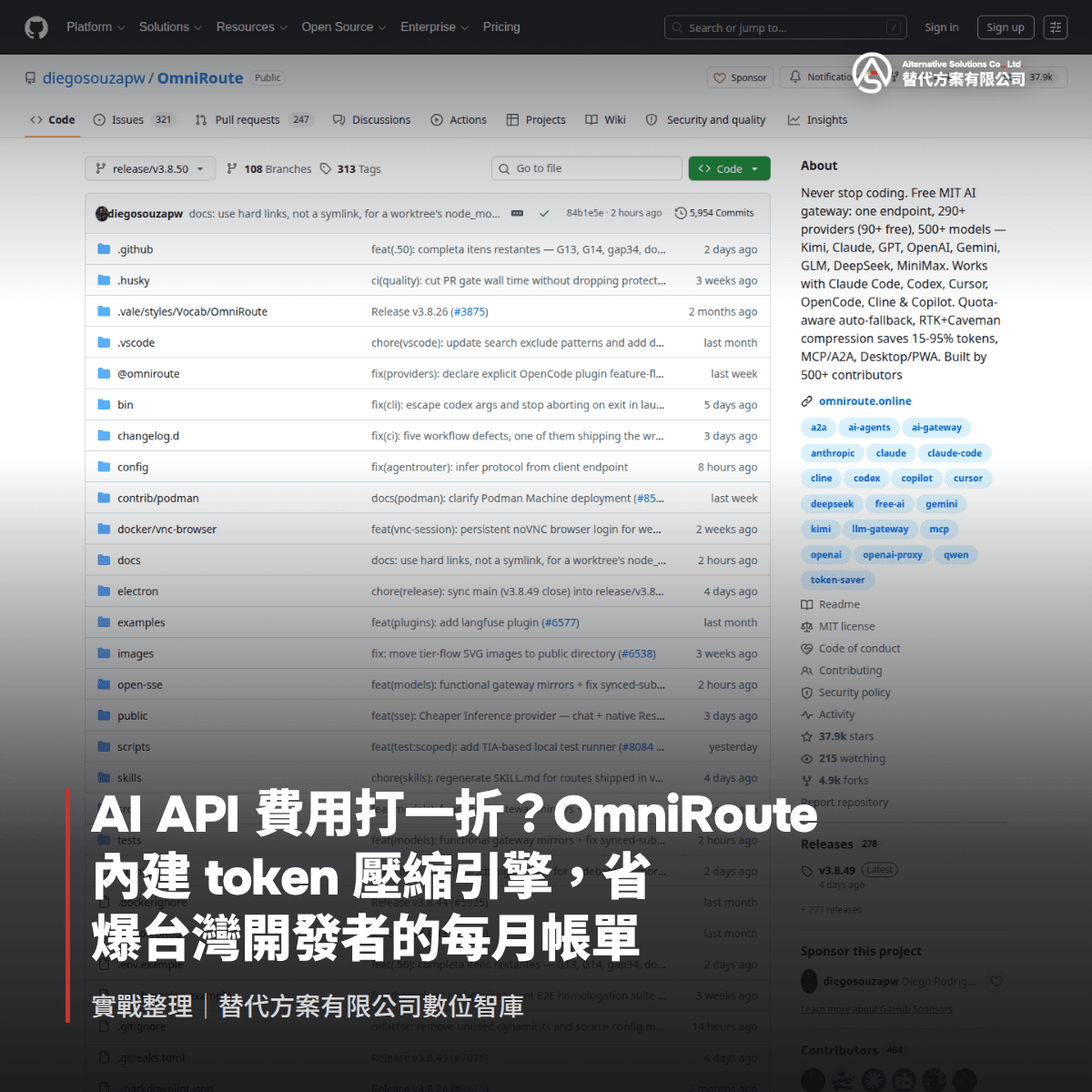The width and height of the screenshot is (1092, 1092).
Task: Open the .vscode folder
Action: pos(136,342)
